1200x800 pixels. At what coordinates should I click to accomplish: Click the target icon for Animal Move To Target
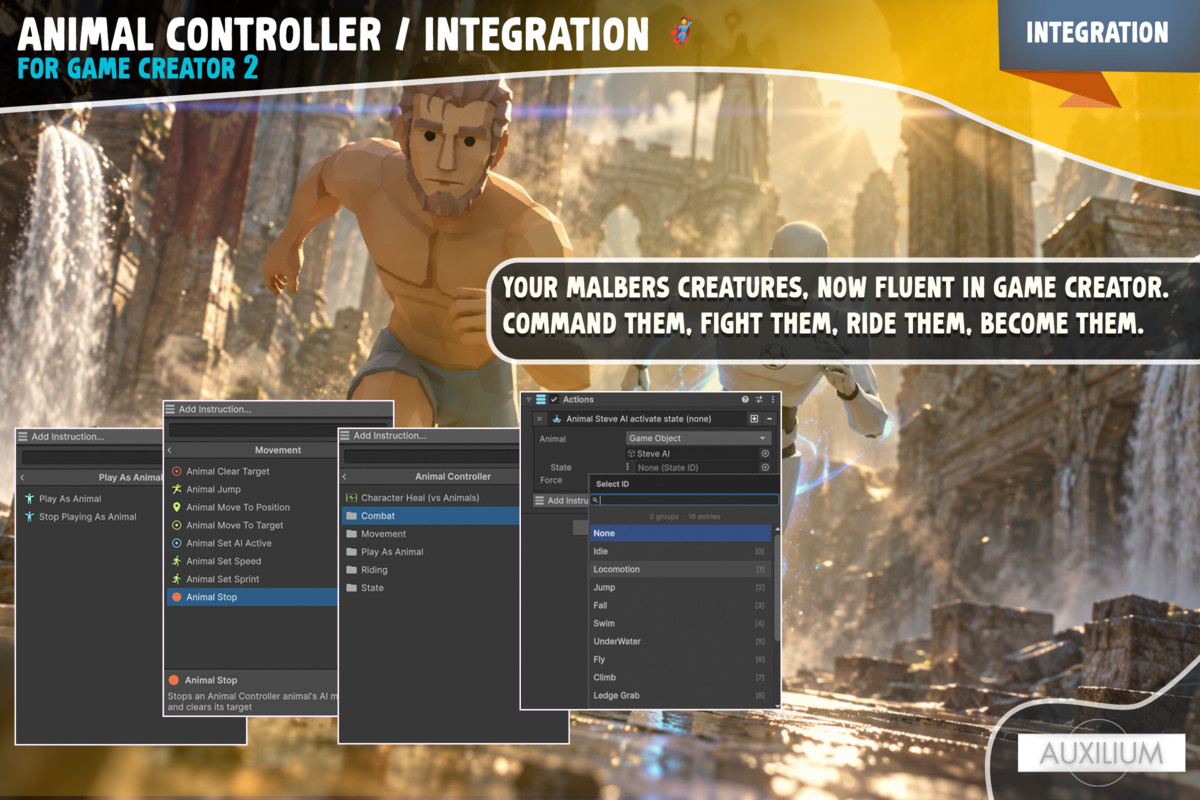[177, 525]
